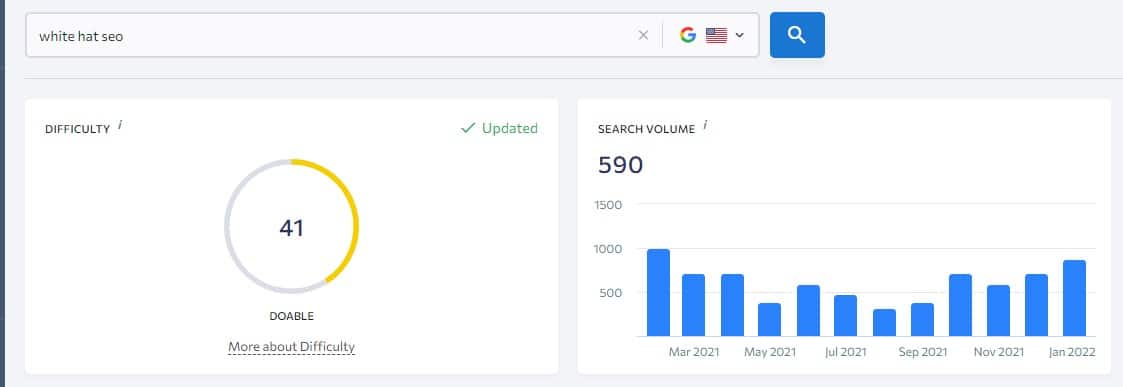Select the Jan 2022 search volume bar

[1074, 298]
